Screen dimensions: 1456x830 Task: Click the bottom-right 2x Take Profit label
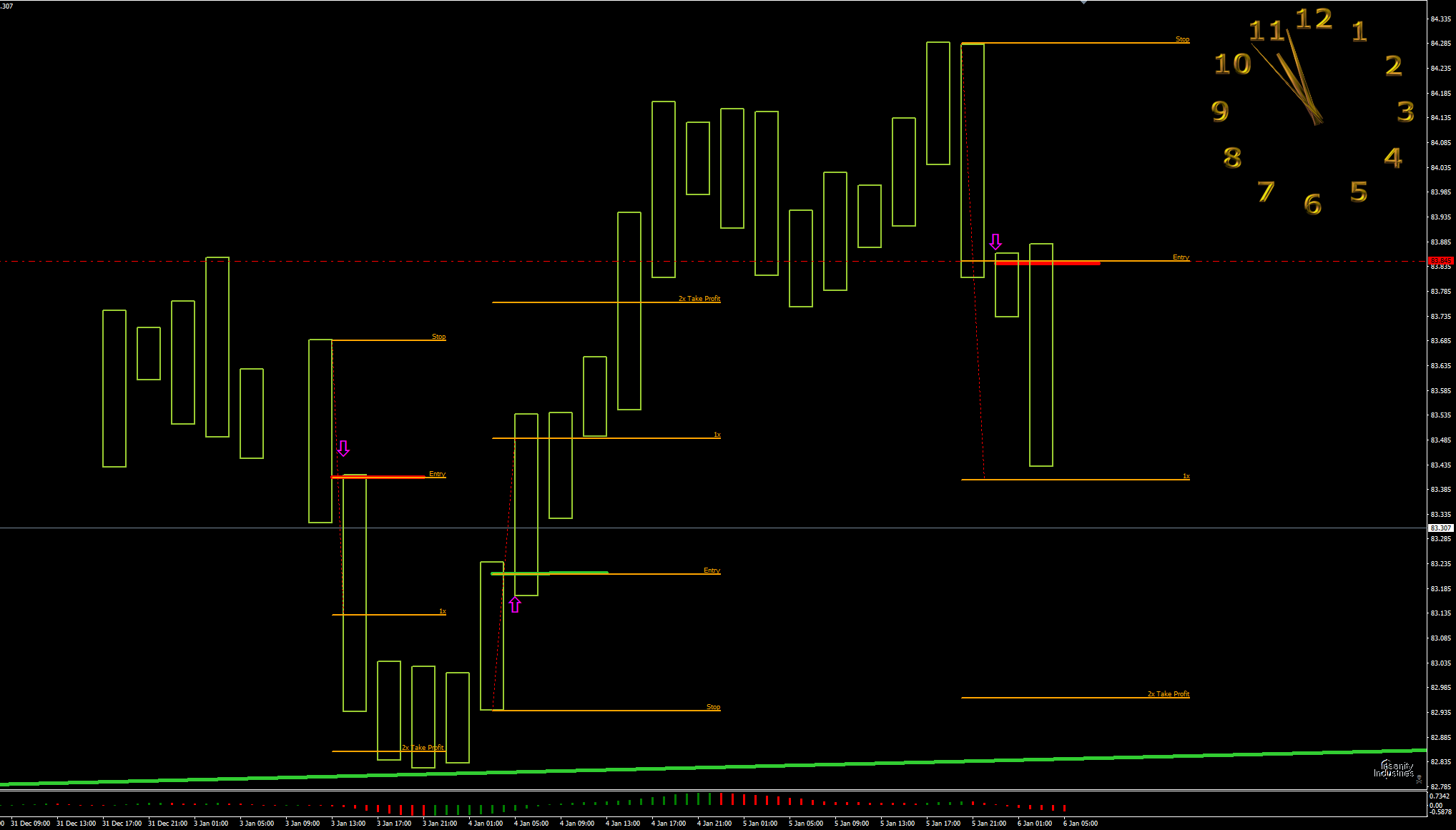1168,694
